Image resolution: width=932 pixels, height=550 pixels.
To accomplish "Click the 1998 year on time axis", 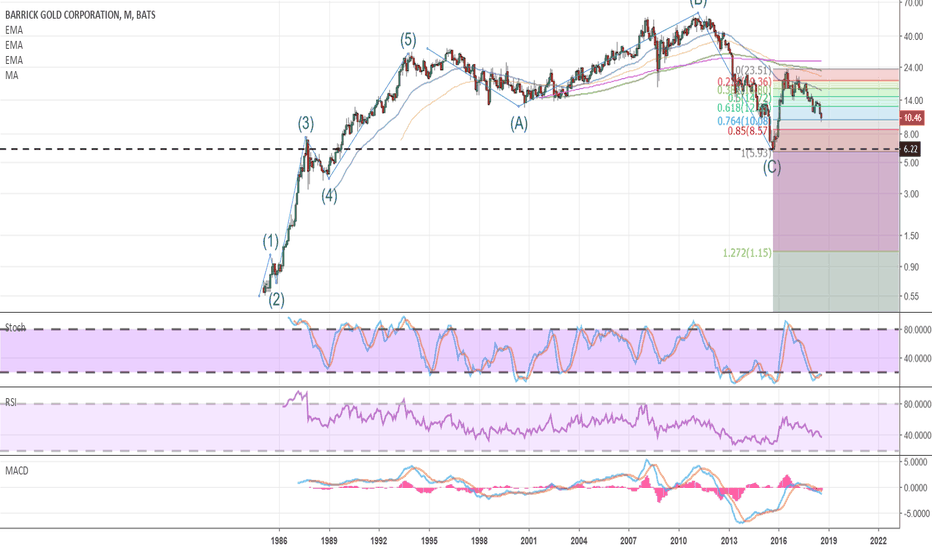I will pos(479,540).
